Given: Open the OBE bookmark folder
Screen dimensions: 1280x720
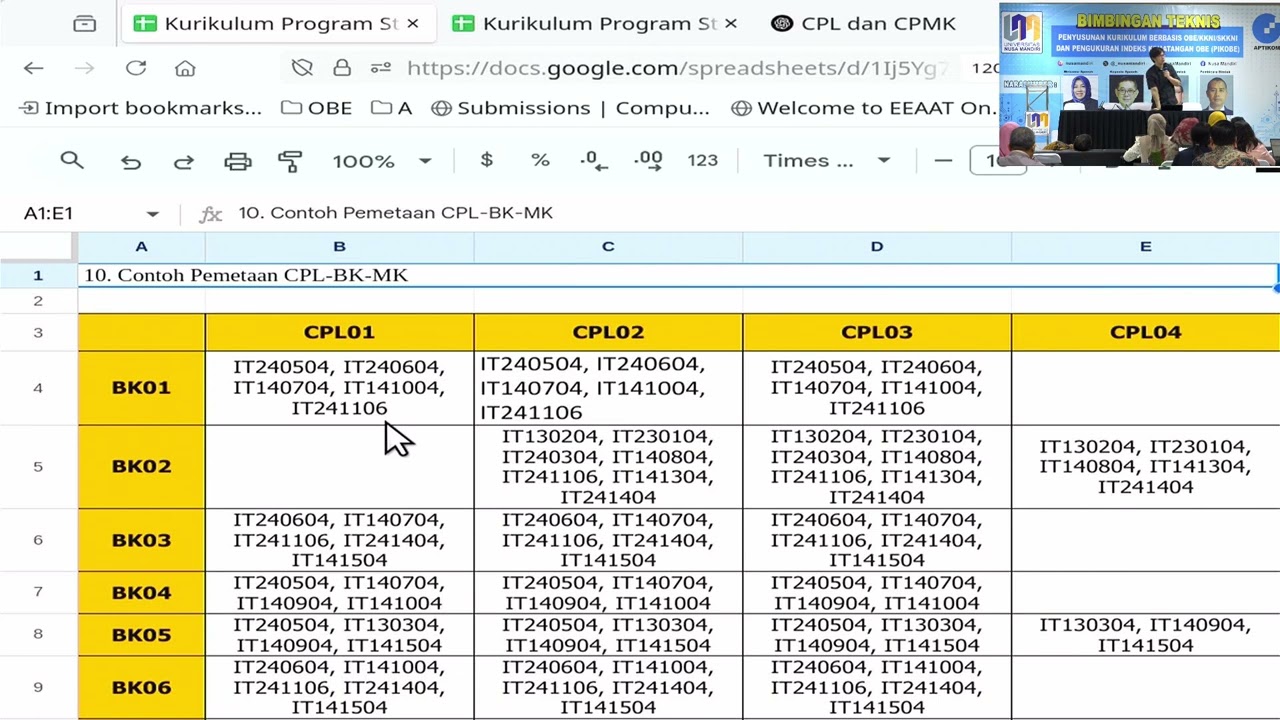Looking at the screenshot, I should coord(317,108).
